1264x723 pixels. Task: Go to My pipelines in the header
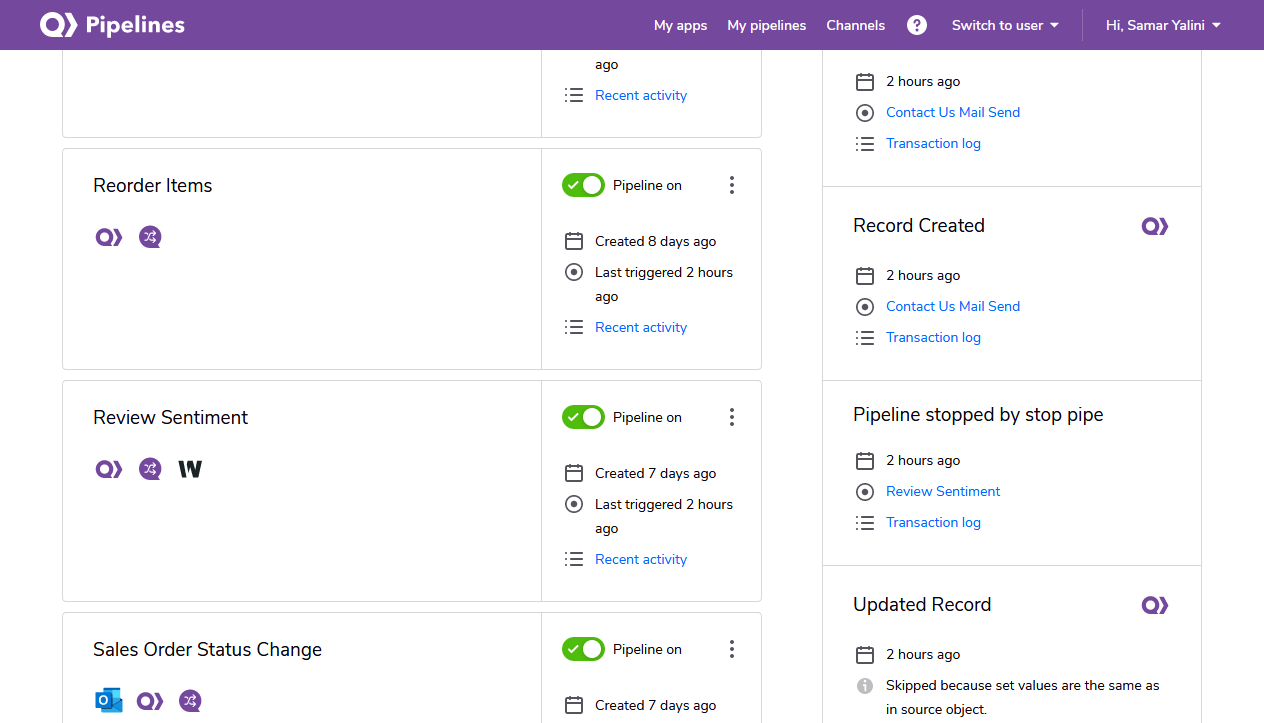tap(767, 25)
